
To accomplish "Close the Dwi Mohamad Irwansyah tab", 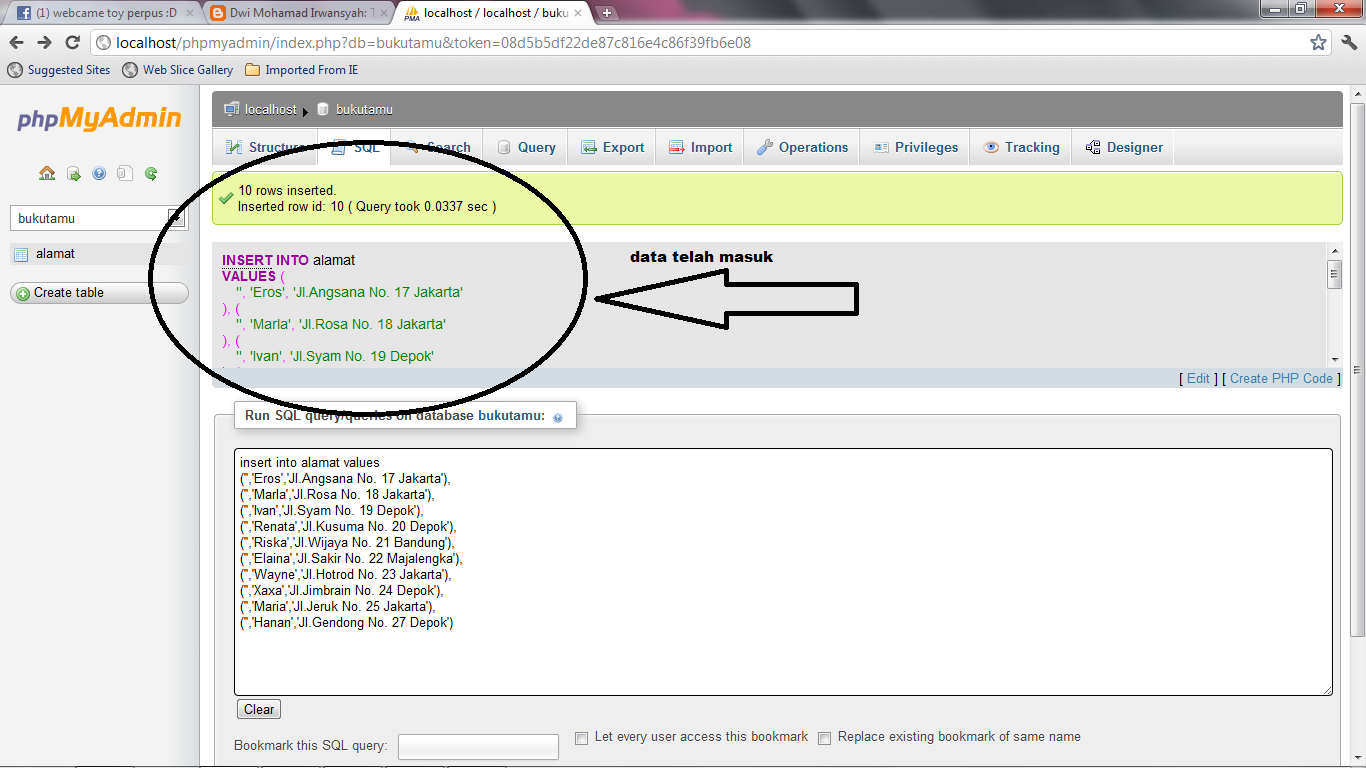I will coord(384,13).
